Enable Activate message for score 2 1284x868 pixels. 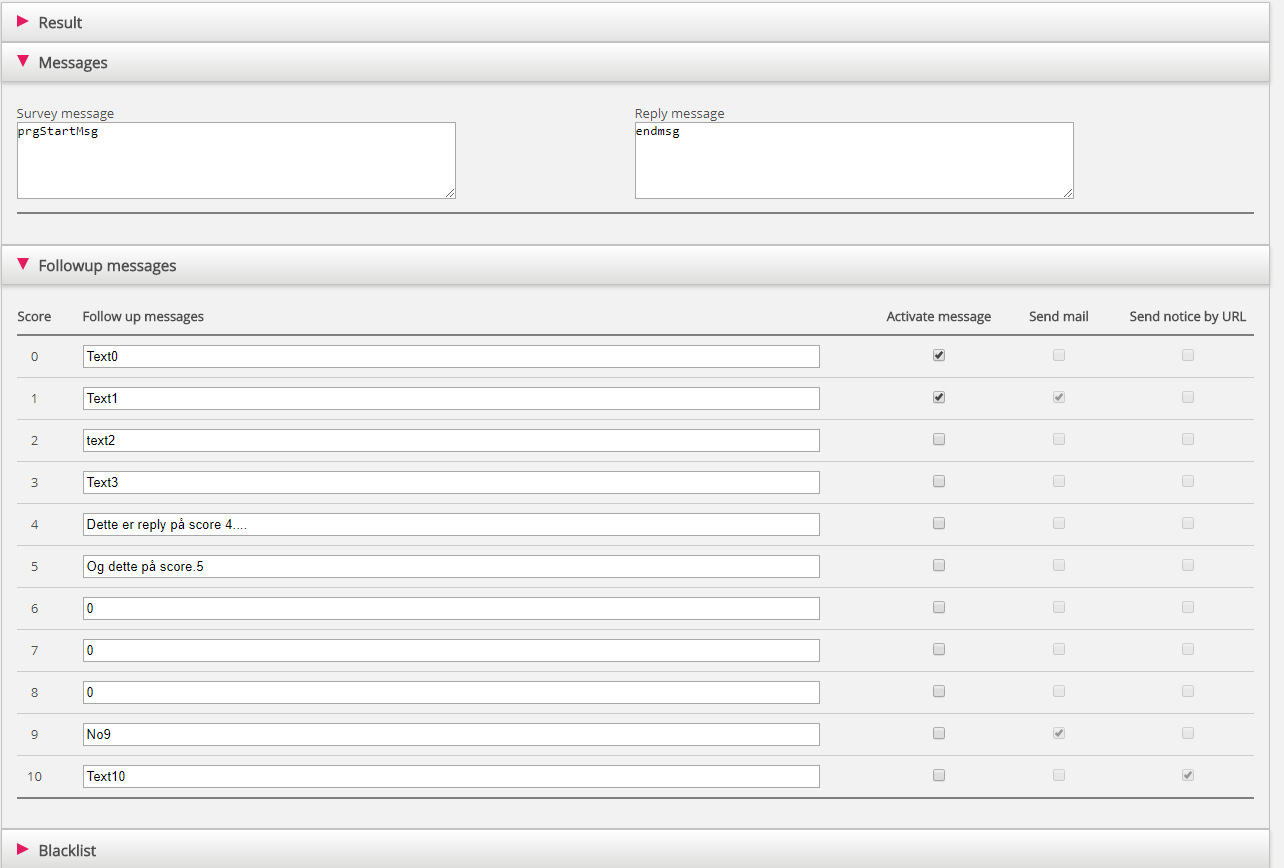click(x=938, y=439)
